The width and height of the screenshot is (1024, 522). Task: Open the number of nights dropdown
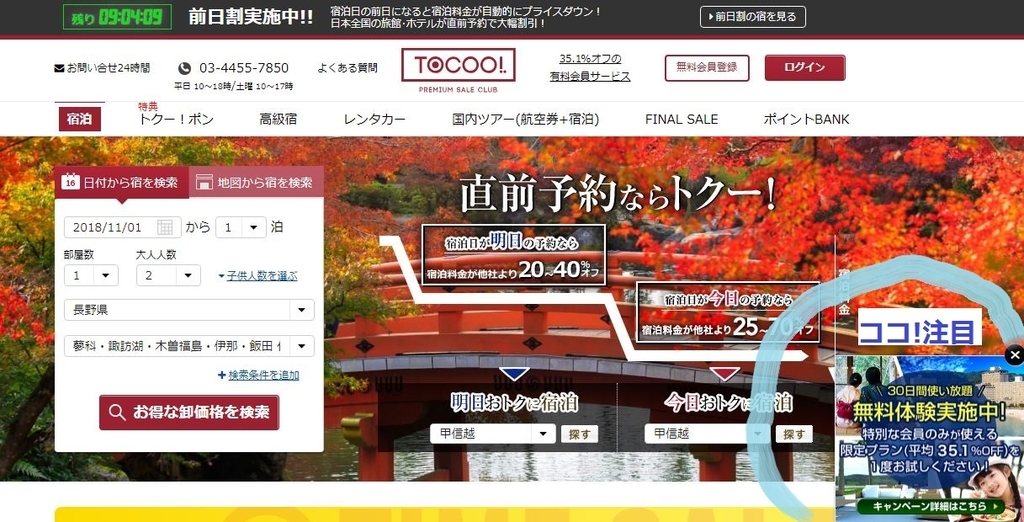[241, 227]
